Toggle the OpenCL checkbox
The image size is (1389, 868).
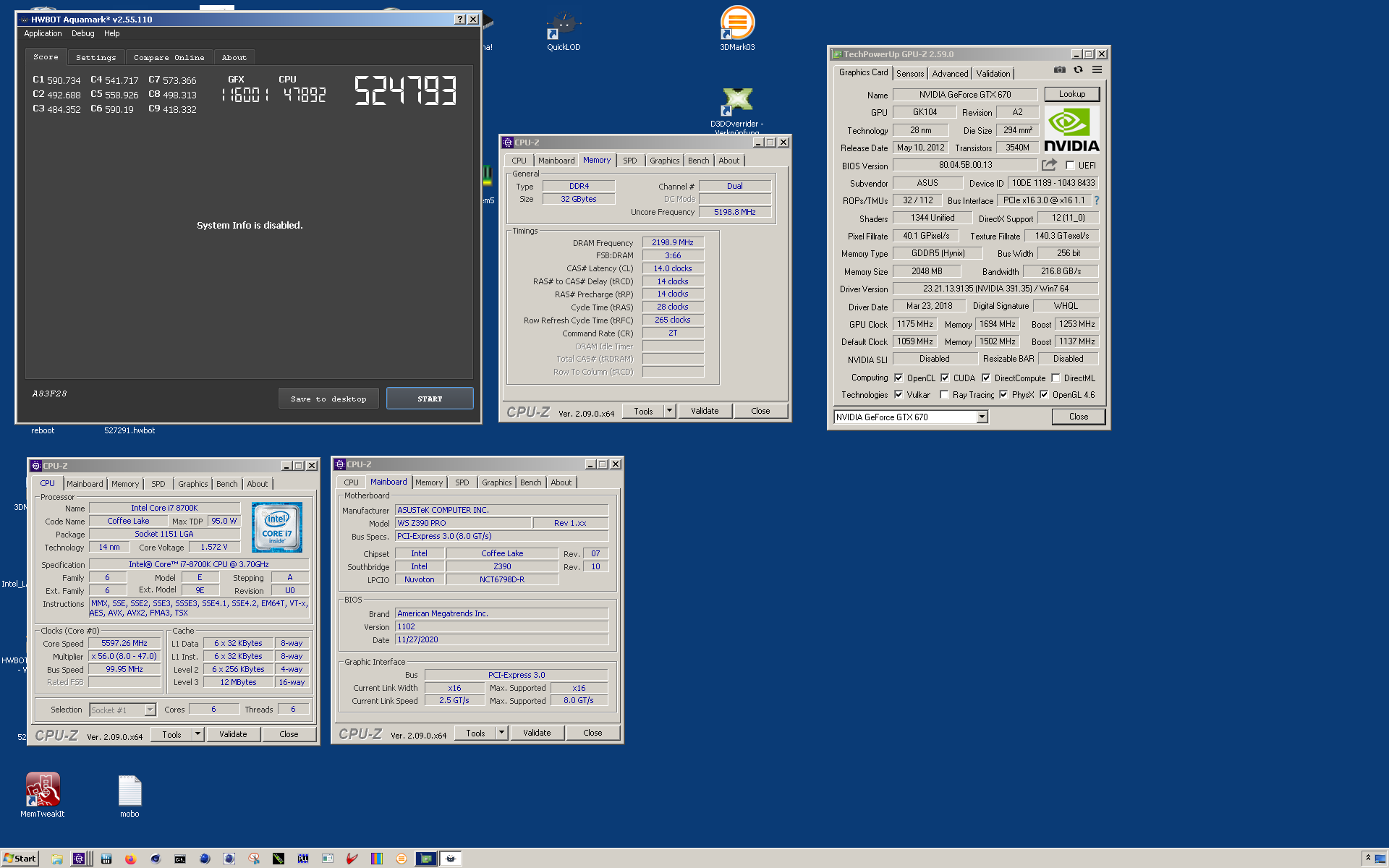pyautogui.click(x=899, y=378)
